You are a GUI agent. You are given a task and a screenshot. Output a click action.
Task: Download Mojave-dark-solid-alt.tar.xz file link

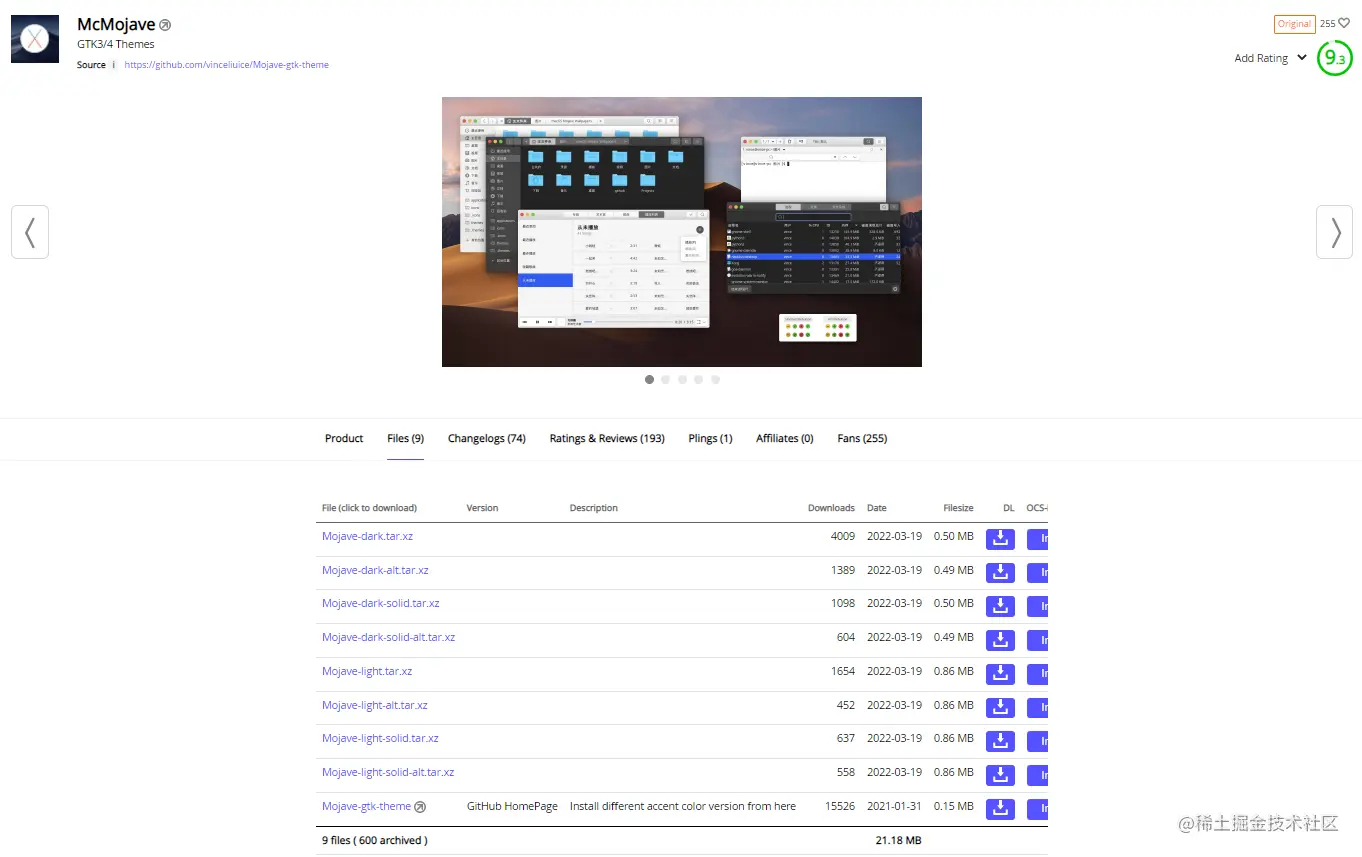[388, 638]
